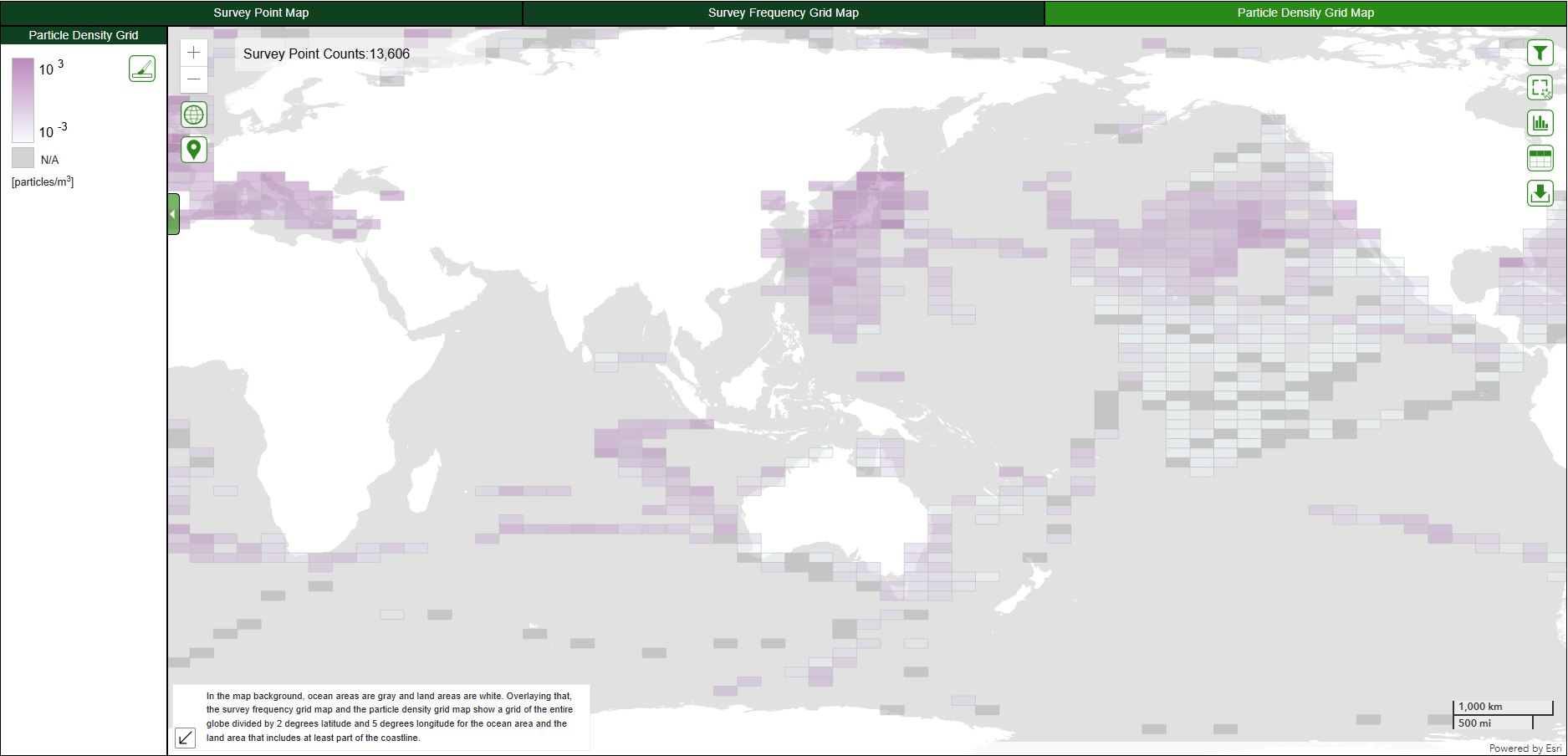This screenshot has width=1568, height=756.
Task: Click the Survey Point Counts label
Action: tap(326, 54)
